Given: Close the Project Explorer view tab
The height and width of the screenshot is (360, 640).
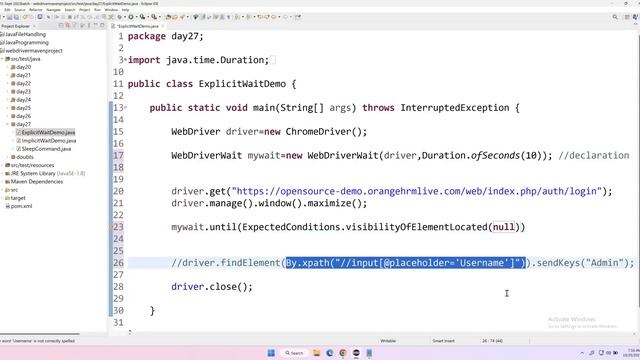Looking at the screenshot, I should (34, 26).
